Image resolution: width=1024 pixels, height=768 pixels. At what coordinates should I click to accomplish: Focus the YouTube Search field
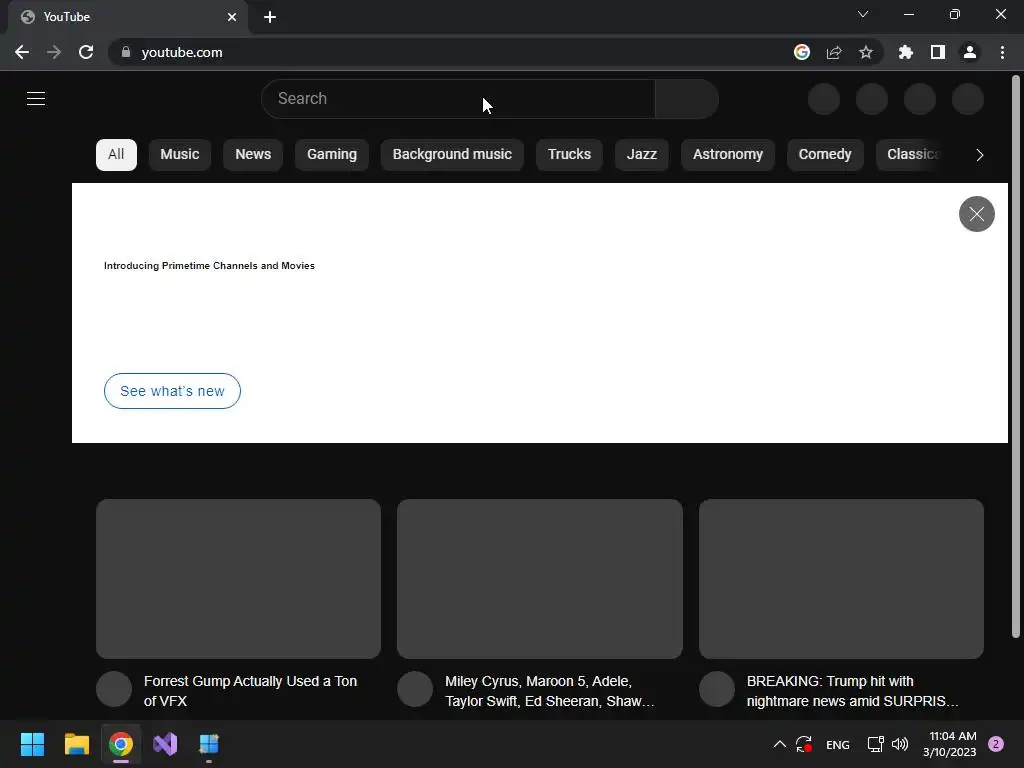[x=458, y=99]
